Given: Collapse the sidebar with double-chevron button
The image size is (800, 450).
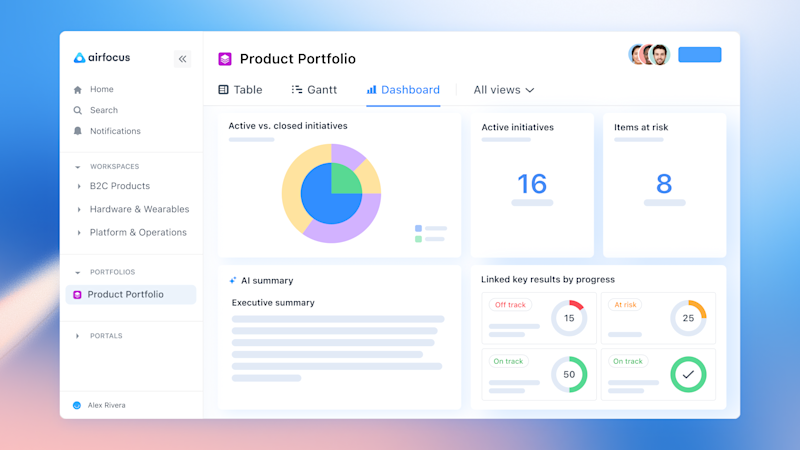Looking at the screenshot, I should tap(182, 59).
